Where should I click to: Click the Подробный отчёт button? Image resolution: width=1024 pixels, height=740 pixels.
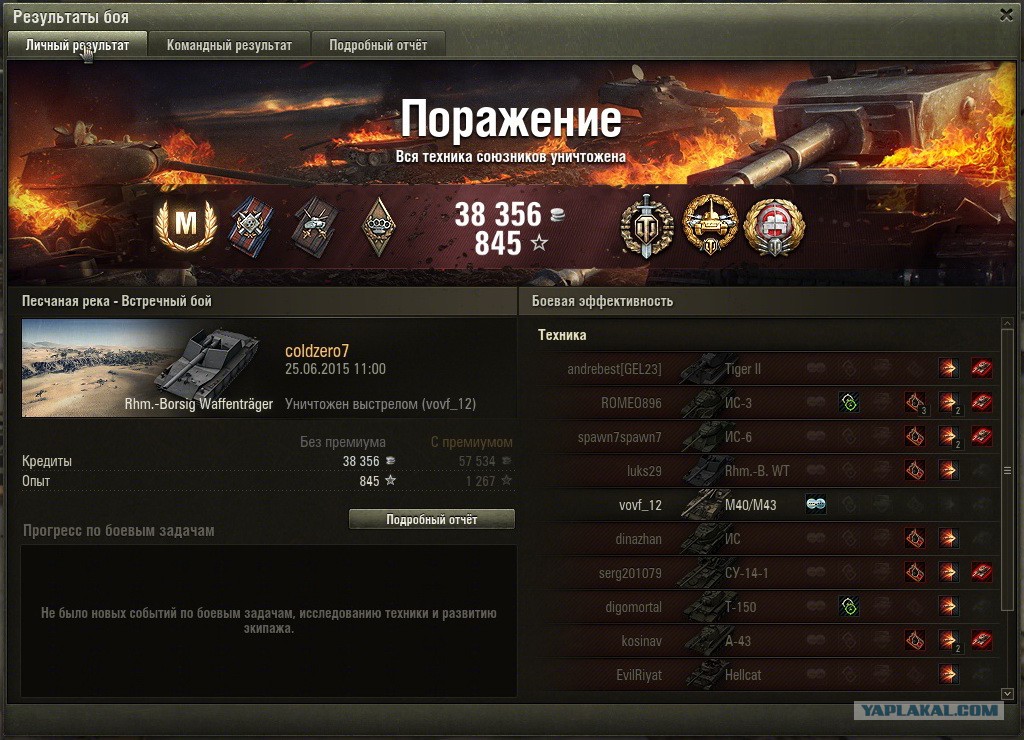432,519
